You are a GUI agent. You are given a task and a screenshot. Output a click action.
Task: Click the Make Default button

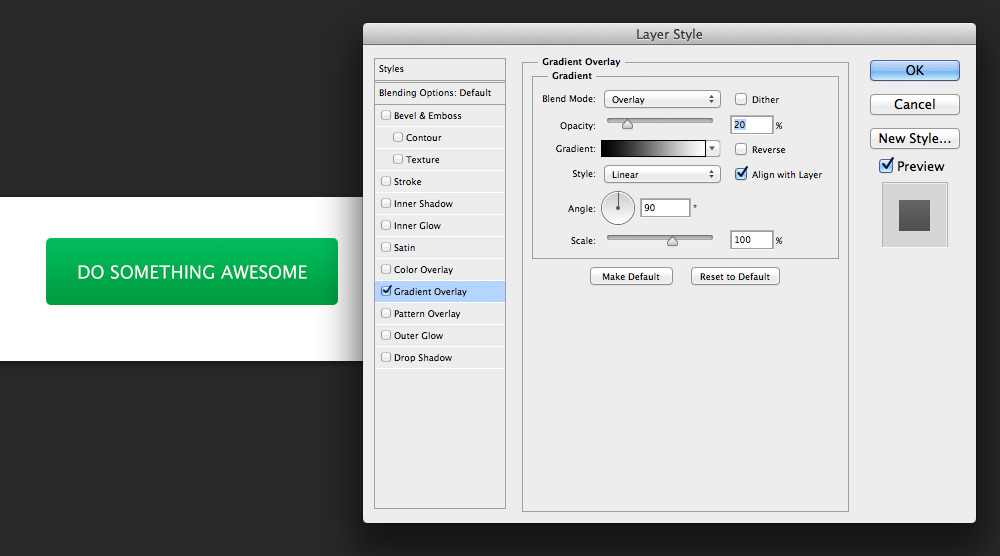[x=631, y=276]
